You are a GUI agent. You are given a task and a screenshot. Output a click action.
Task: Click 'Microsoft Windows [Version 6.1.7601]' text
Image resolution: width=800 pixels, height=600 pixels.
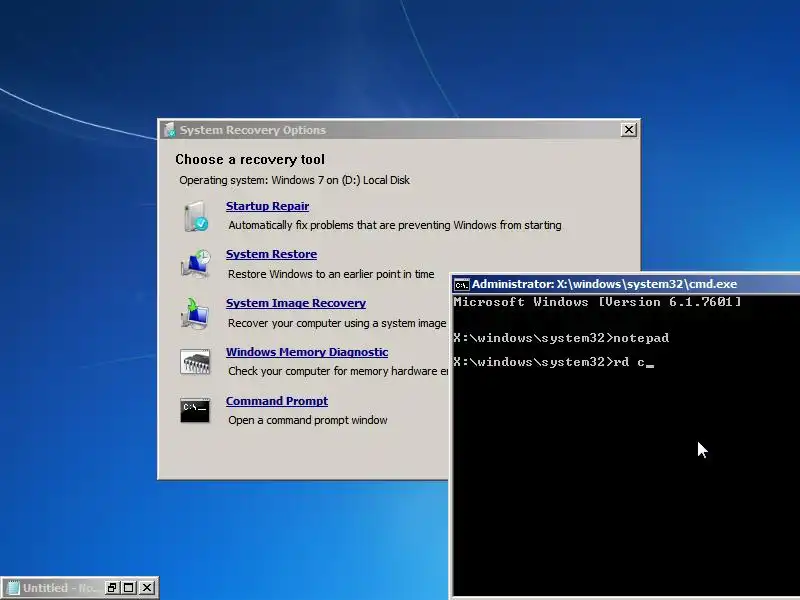pyautogui.click(x=597, y=302)
